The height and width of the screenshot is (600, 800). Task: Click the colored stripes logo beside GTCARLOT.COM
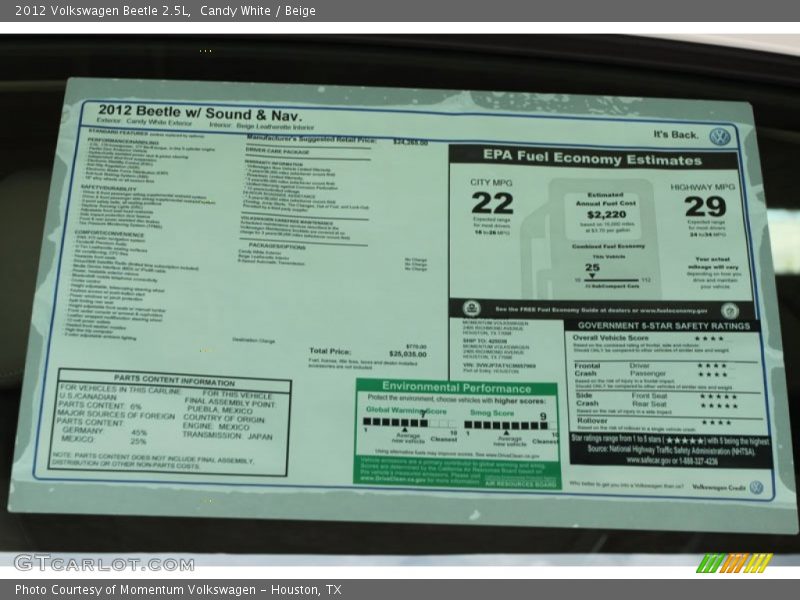pos(735,563)
